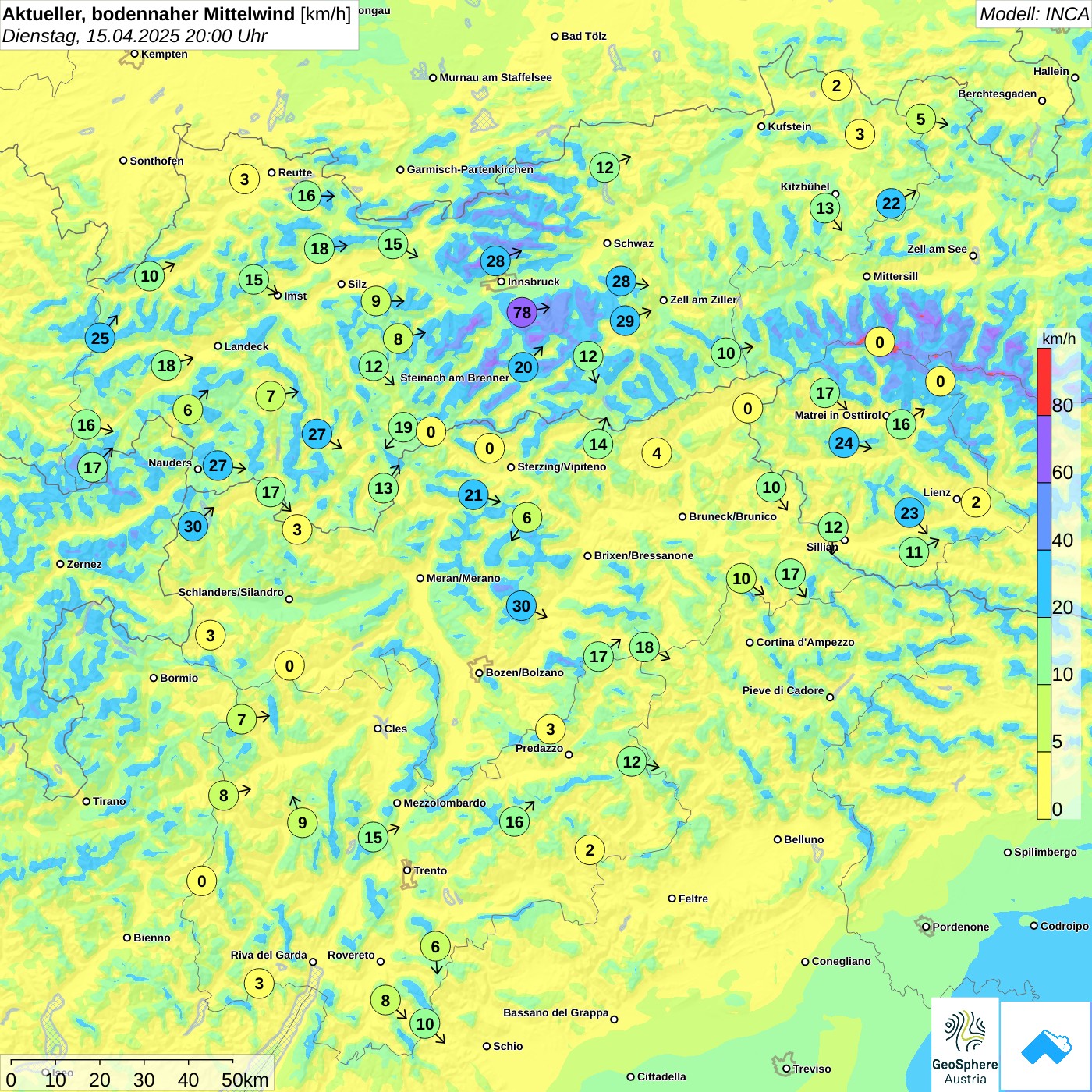The width and height of the screenshot is (1092, 1092).
Task: Select the 24 km/h marker near Matrei
Action: coord(844,443)
